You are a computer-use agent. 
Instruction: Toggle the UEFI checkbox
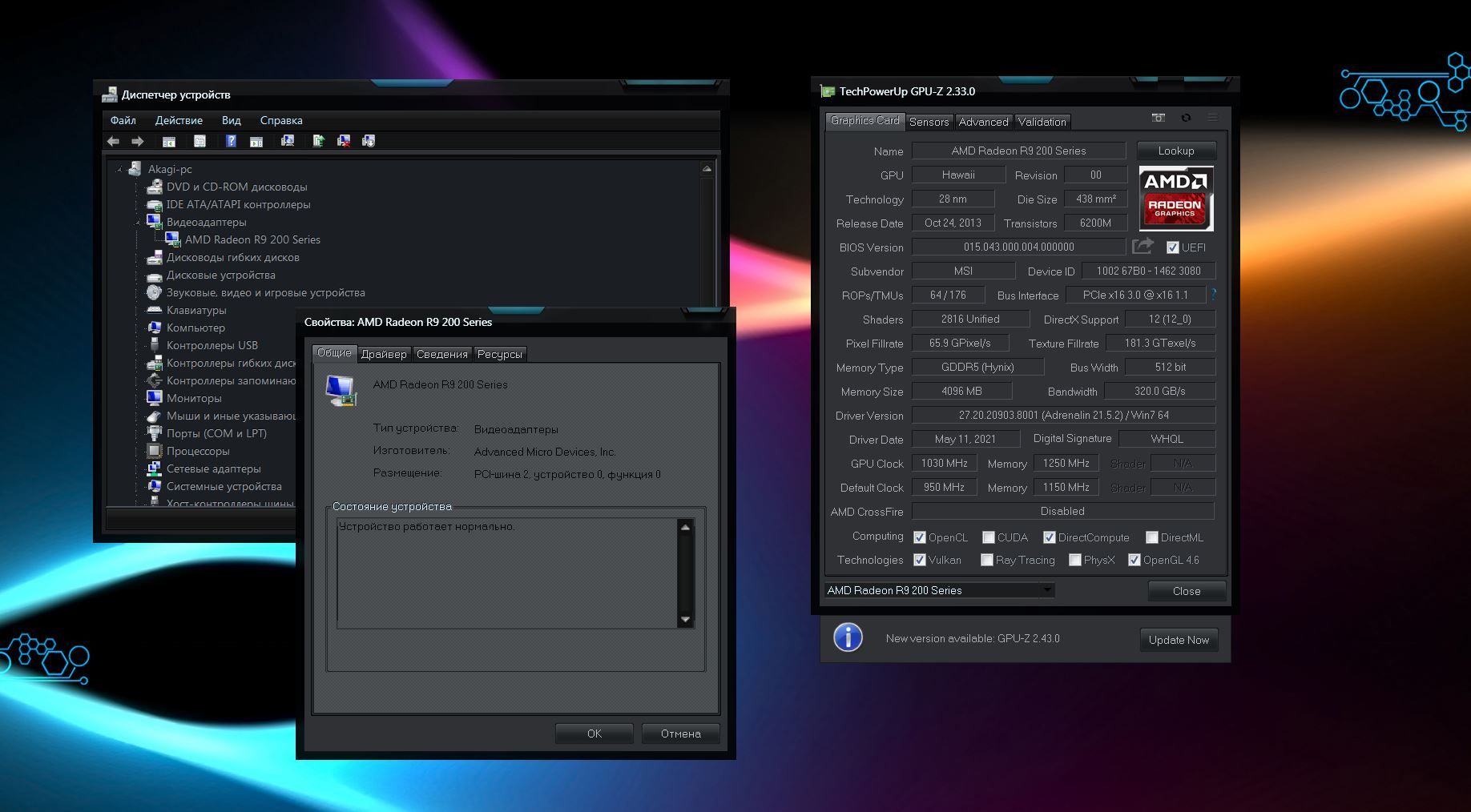(1173, 247)
